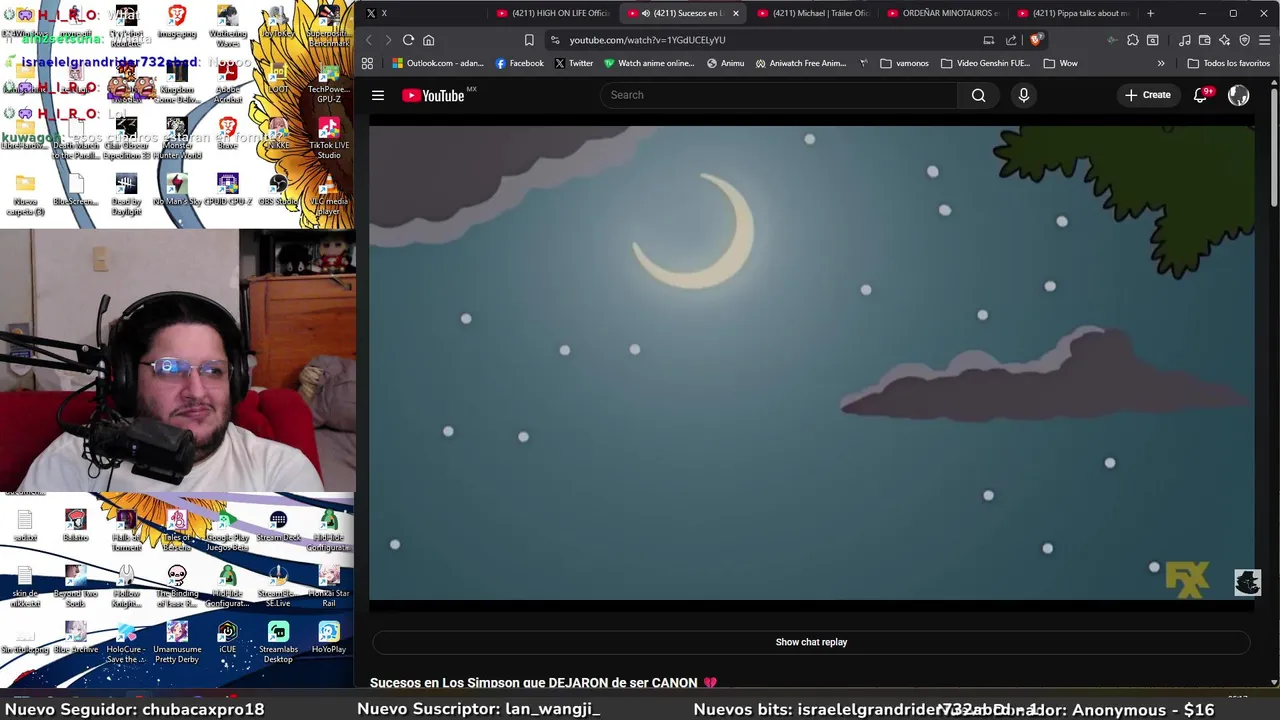The height and width of the screenshot is (720, 1280).
Task: Run search with the magnifier button
Action: [x=978, y=95]
